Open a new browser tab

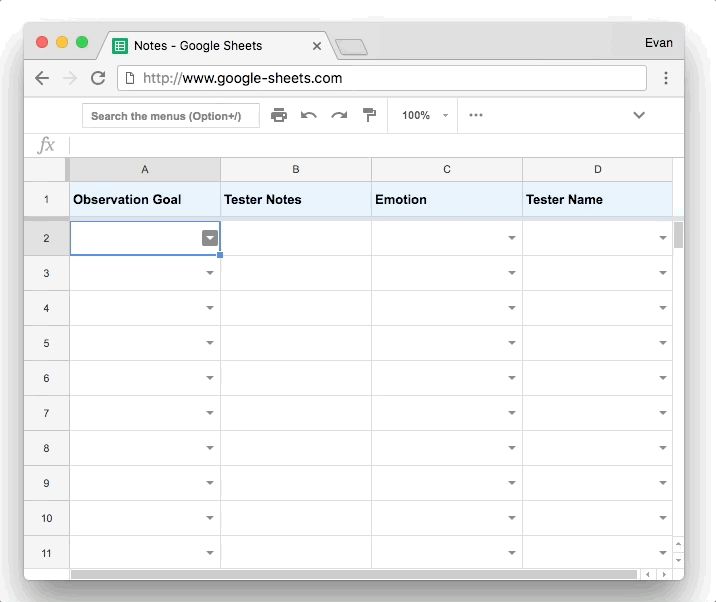(x=351, y=47)
